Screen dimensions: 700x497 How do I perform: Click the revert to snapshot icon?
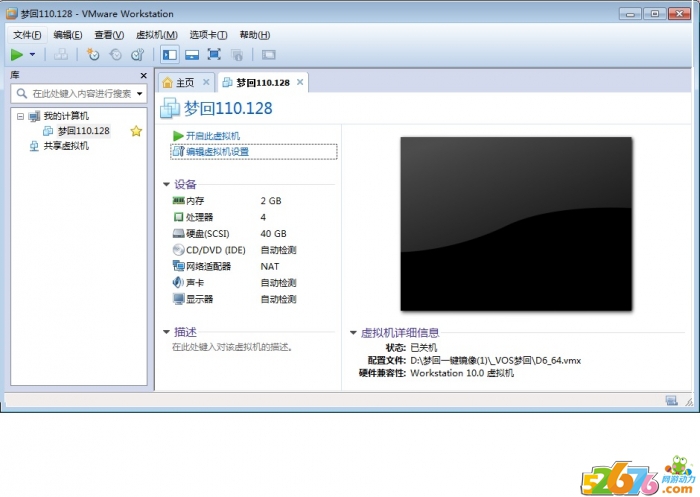click(116, 54)
